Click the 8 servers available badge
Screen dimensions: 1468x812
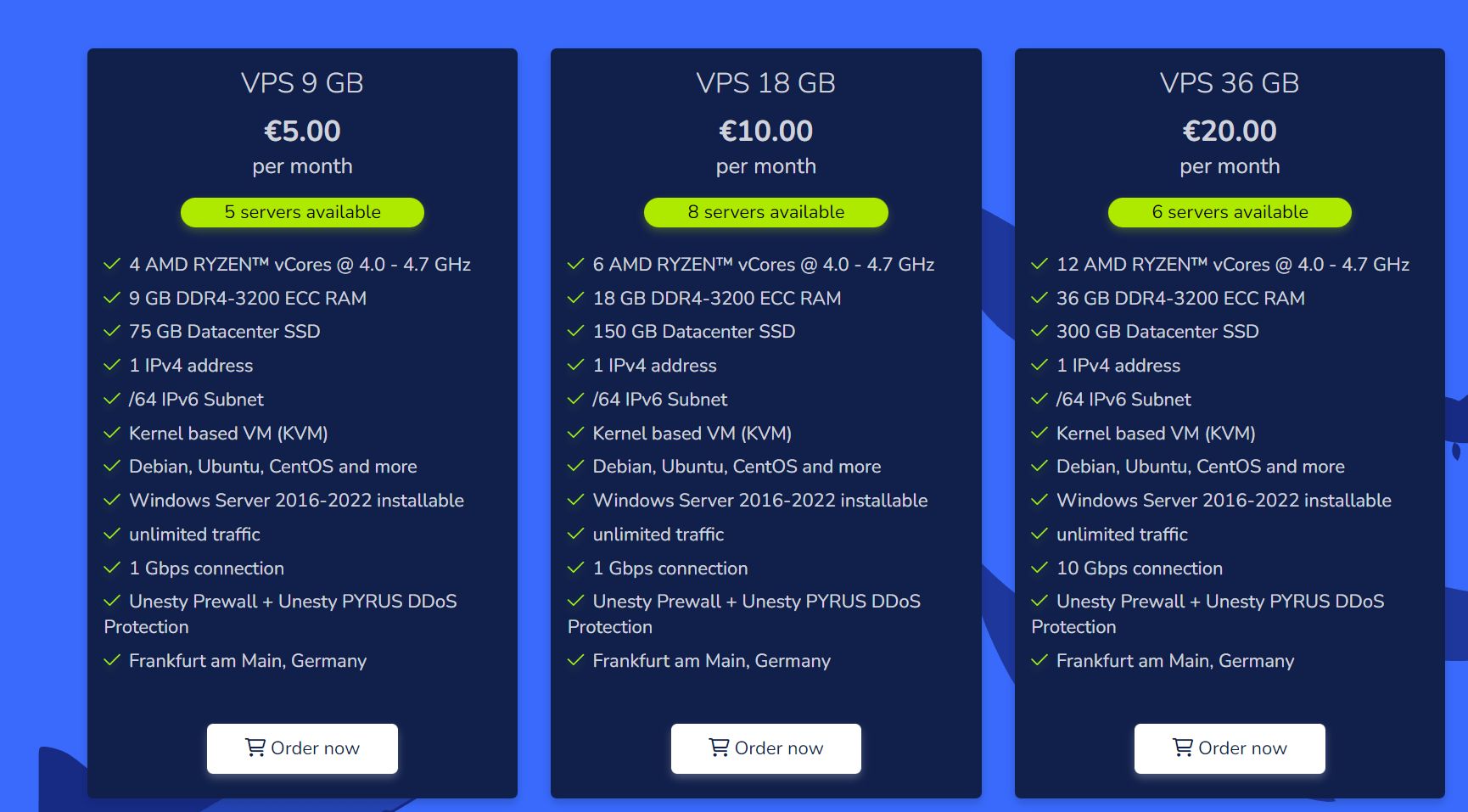766,212
